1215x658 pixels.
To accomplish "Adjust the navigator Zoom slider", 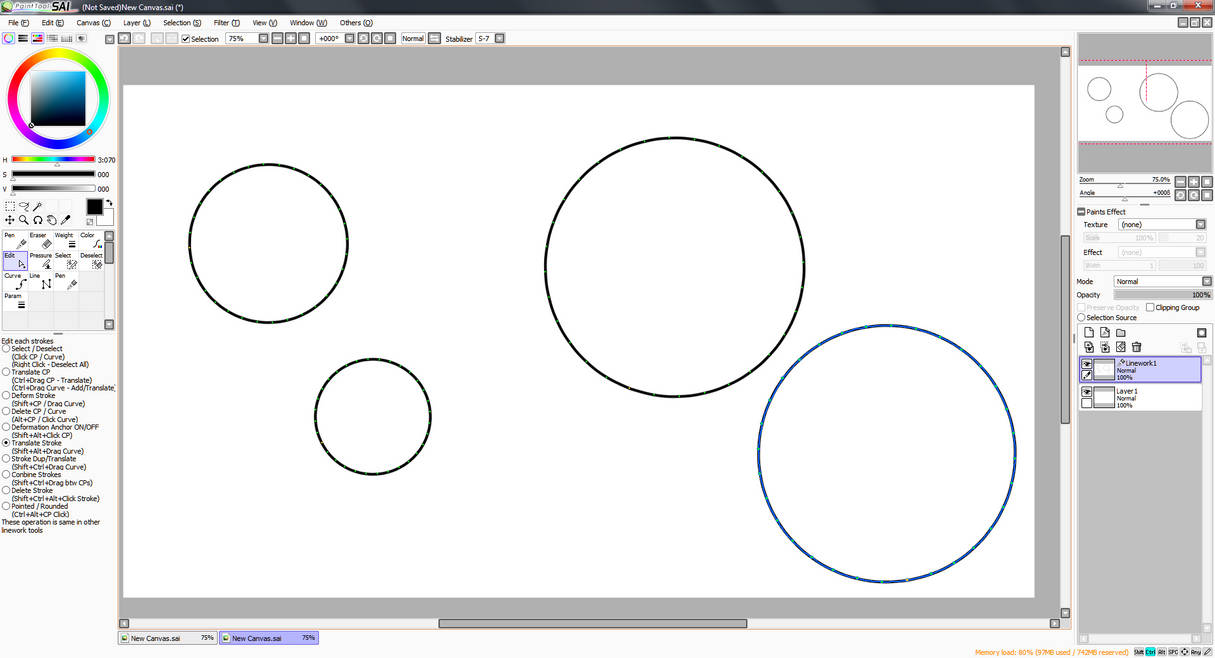I will (x=1124, y=185).
